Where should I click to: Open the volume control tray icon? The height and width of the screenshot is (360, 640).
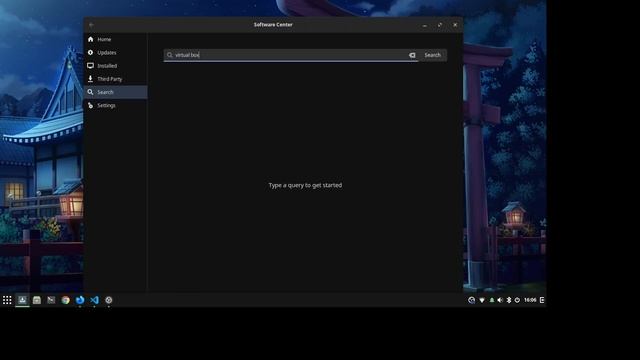click(x=500, y=300)
